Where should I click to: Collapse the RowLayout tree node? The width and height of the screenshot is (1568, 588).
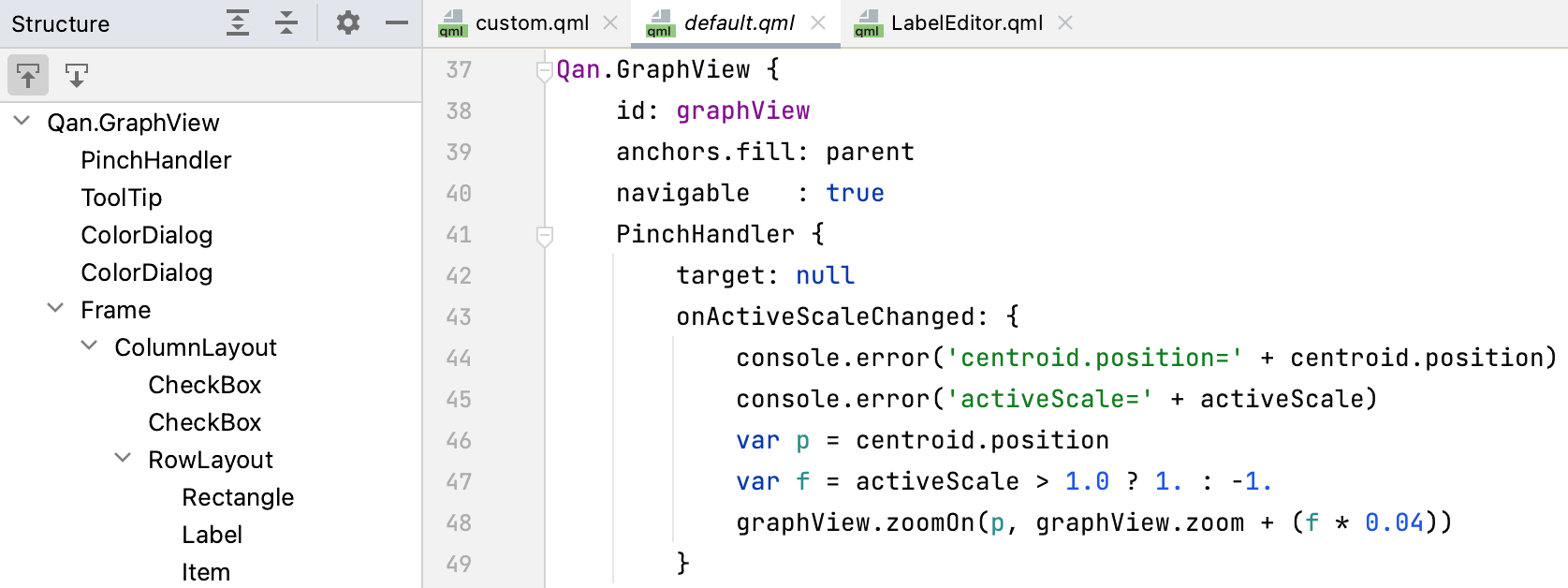click(124, 459)
